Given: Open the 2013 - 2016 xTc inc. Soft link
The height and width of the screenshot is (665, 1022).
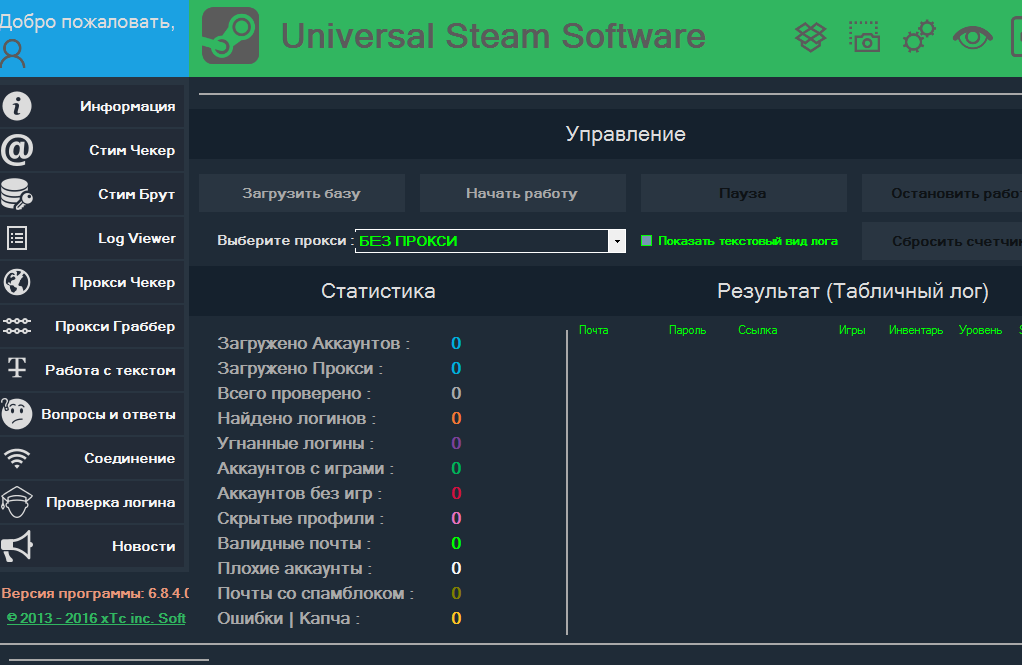Looking at the screenshot, I should (x=96, y=618).
